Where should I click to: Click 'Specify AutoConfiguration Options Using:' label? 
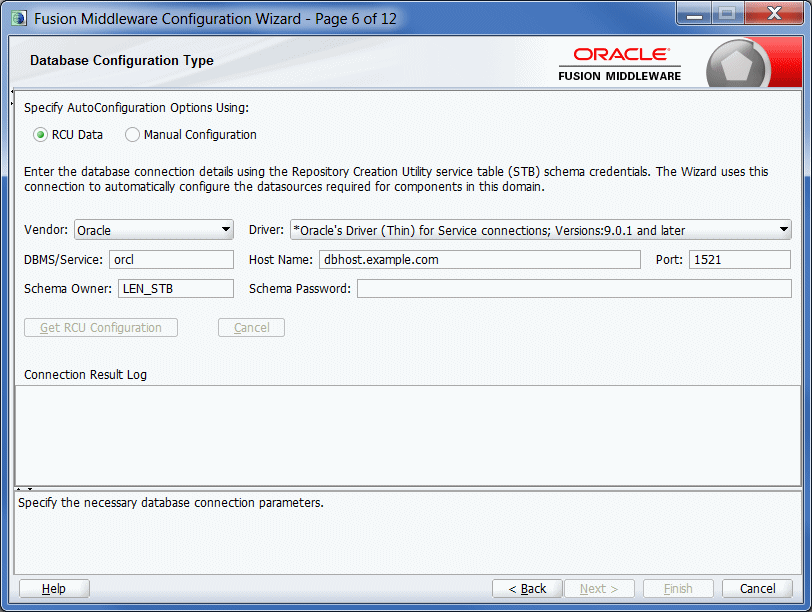coord(136,108)
